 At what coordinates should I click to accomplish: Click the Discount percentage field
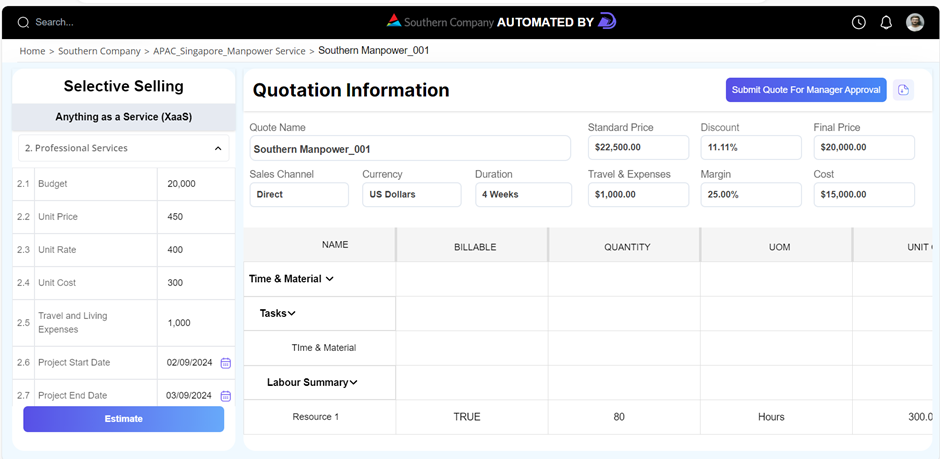click(x=750, y=147)
